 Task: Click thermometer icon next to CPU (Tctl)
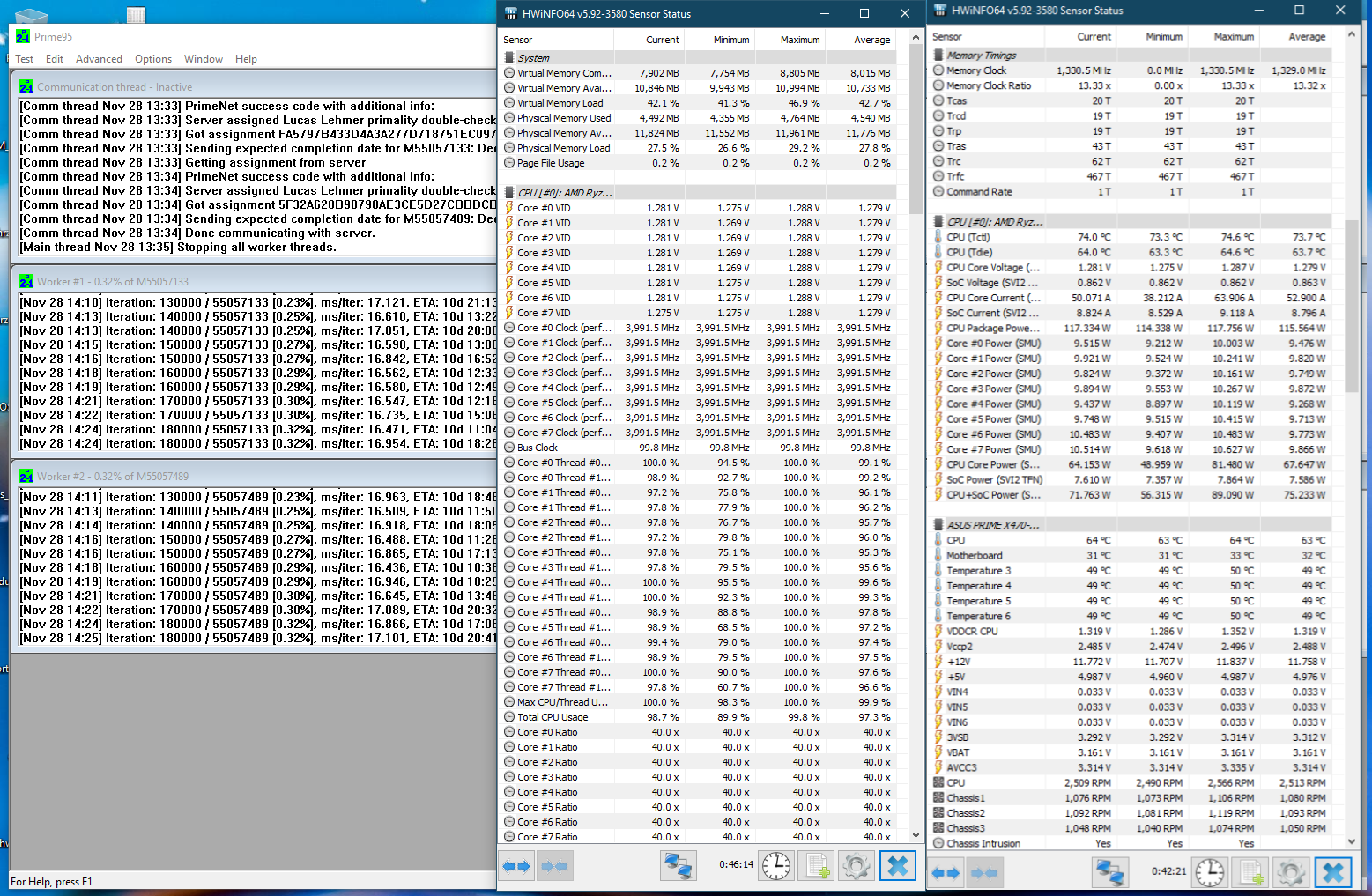(938, 237)
